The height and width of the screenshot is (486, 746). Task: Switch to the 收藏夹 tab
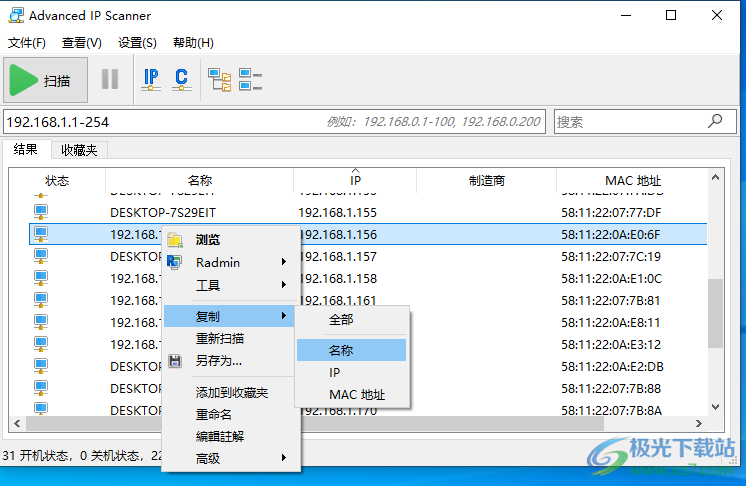[79, 150]
